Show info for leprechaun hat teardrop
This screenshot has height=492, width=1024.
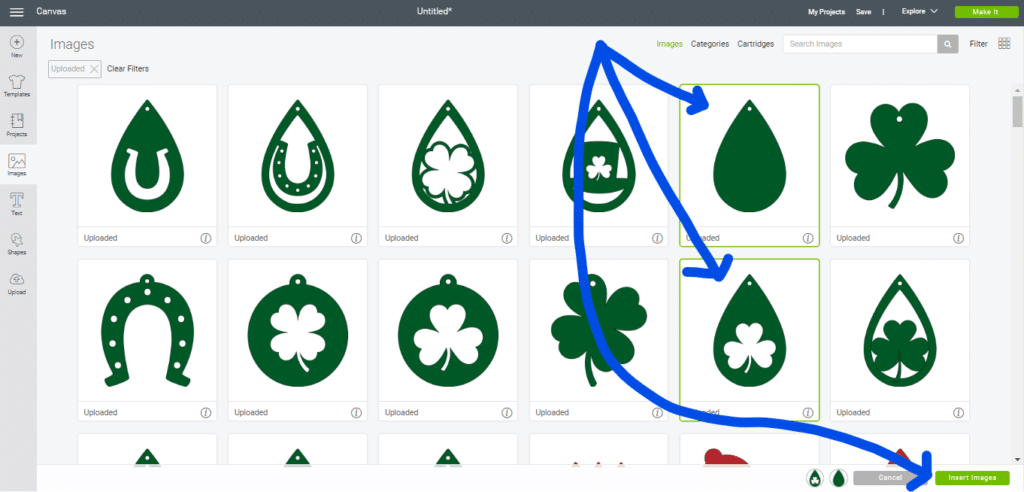pos(657,238)
